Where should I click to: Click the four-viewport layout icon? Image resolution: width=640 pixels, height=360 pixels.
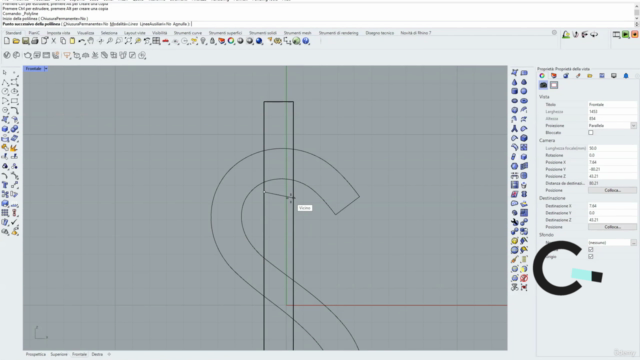tap(156, 41)
